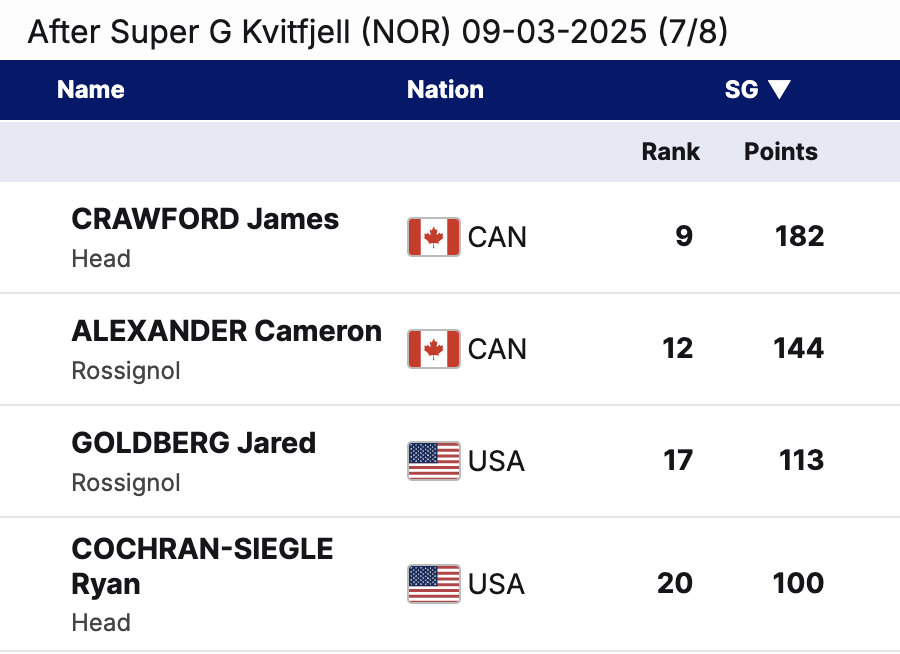Sort the table by Nation column

pyautogui.click(x=445, y=90)
